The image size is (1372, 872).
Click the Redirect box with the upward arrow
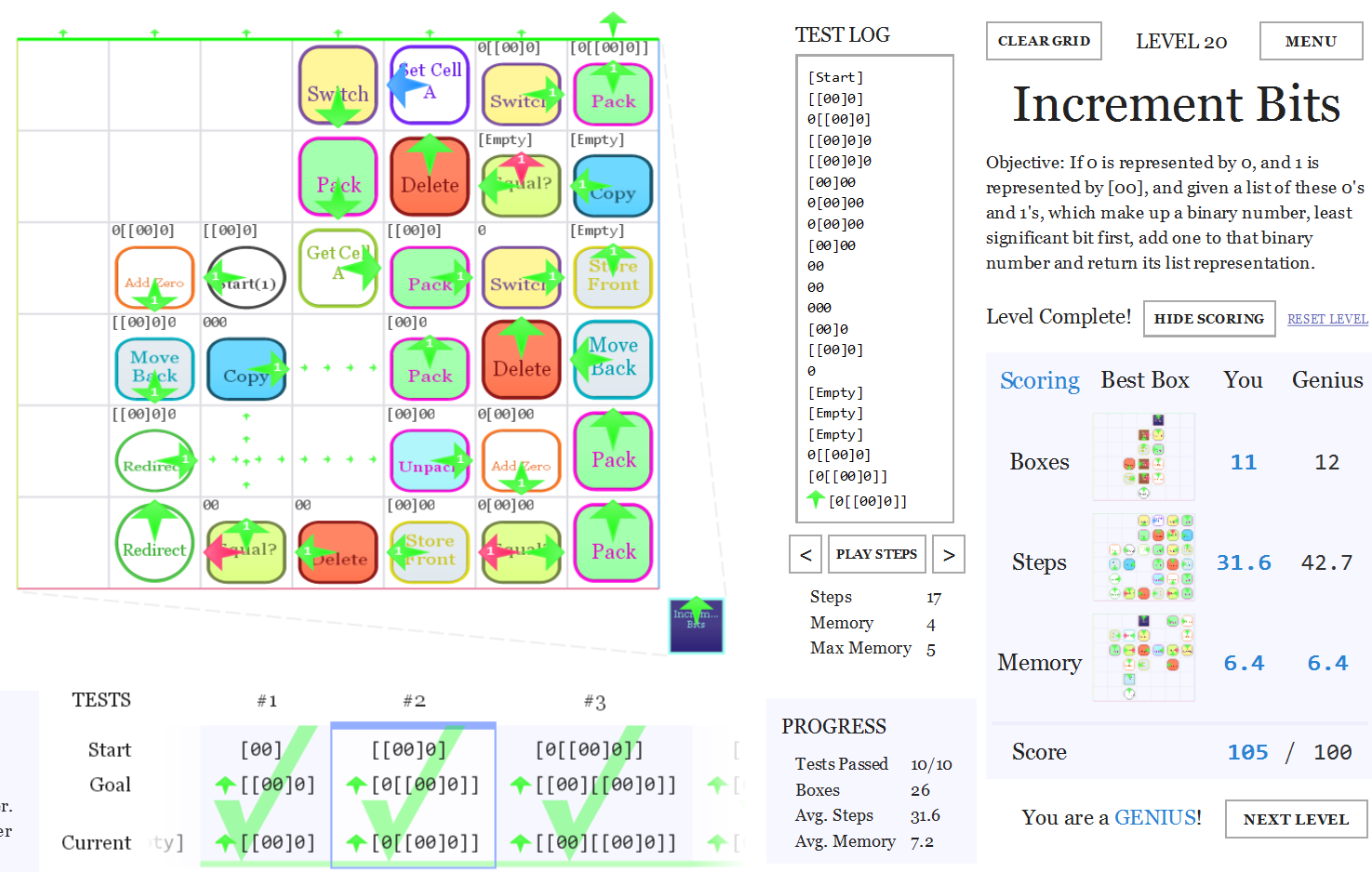(x=154, y=543)
